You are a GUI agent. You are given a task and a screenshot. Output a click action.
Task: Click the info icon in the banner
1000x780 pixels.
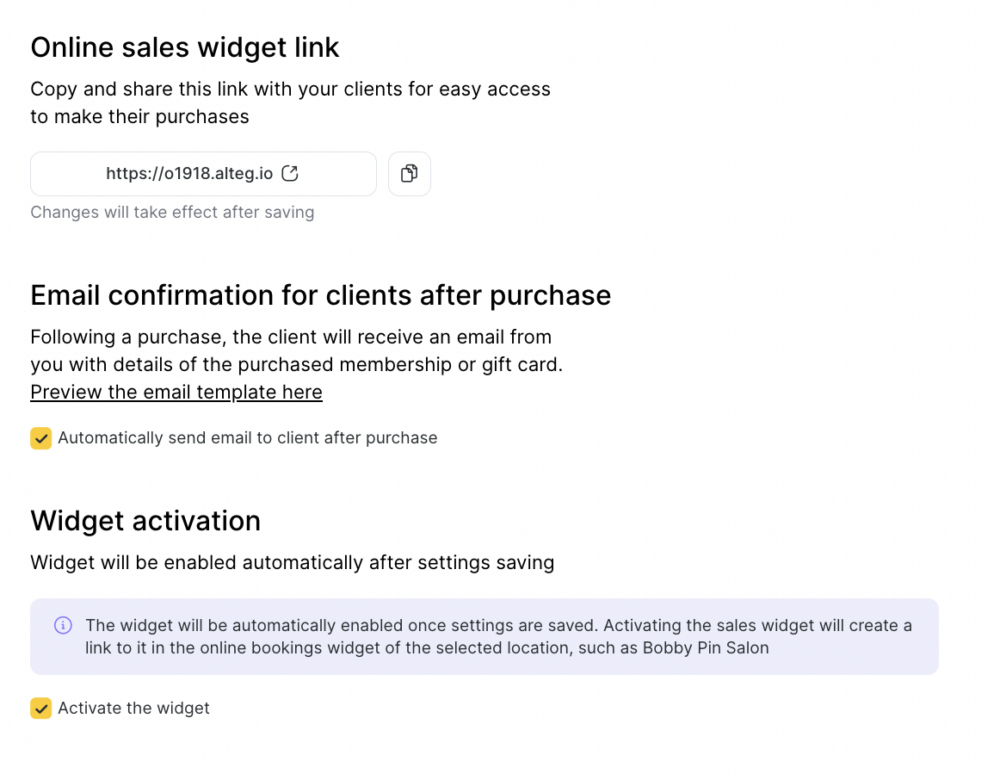pos(63,625)
